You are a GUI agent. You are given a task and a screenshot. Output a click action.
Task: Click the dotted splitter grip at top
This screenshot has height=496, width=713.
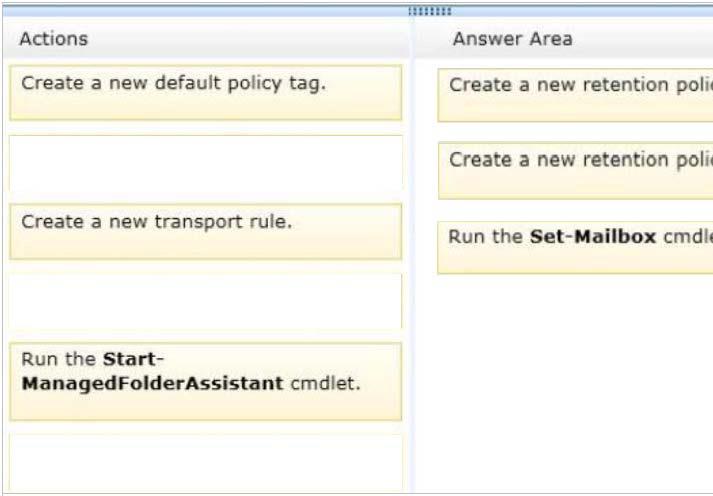[430, 11]
